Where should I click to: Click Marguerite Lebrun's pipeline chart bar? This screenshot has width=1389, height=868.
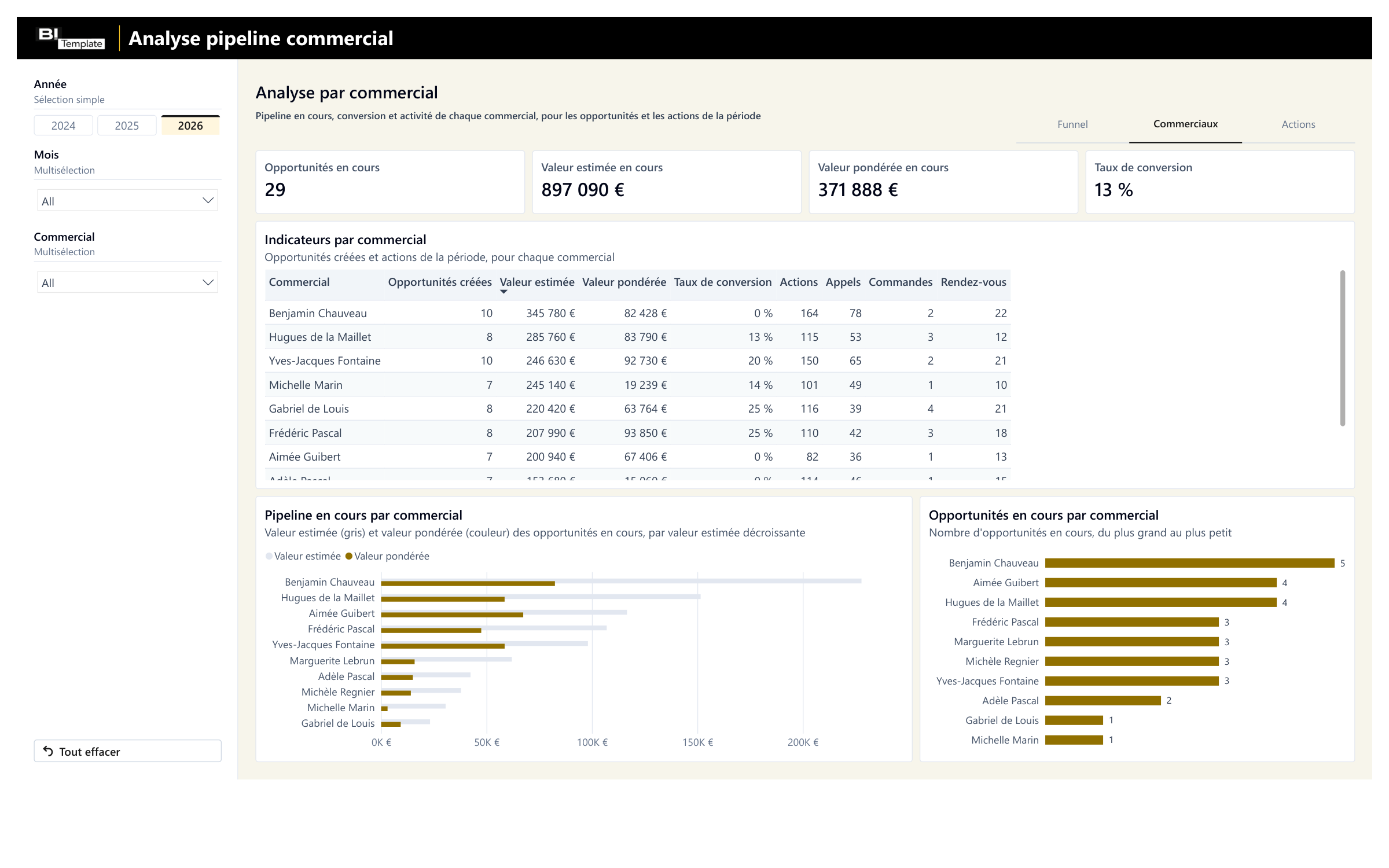click(x=446, y=660)
